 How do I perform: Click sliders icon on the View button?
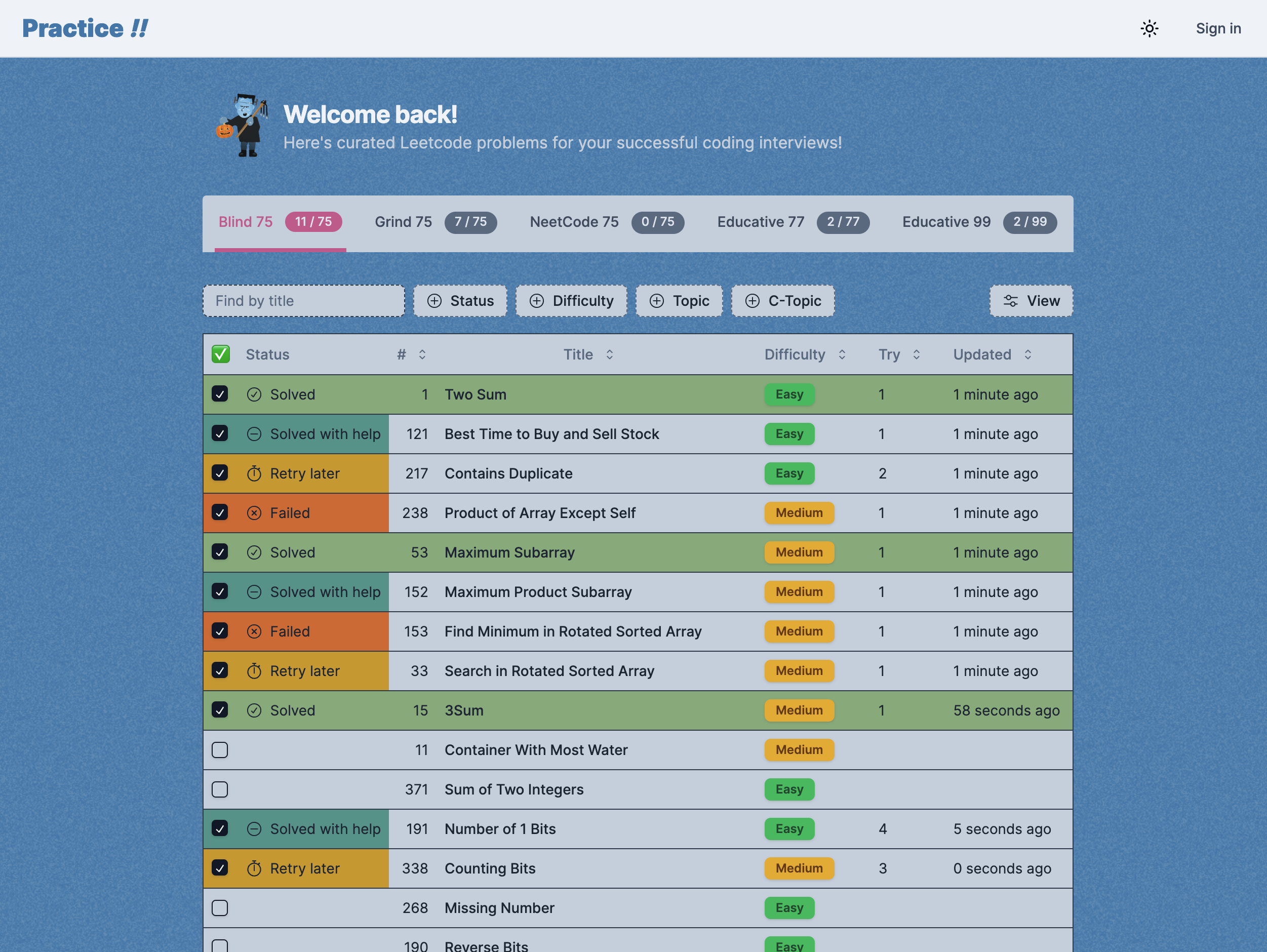(x=1010, y=301)
